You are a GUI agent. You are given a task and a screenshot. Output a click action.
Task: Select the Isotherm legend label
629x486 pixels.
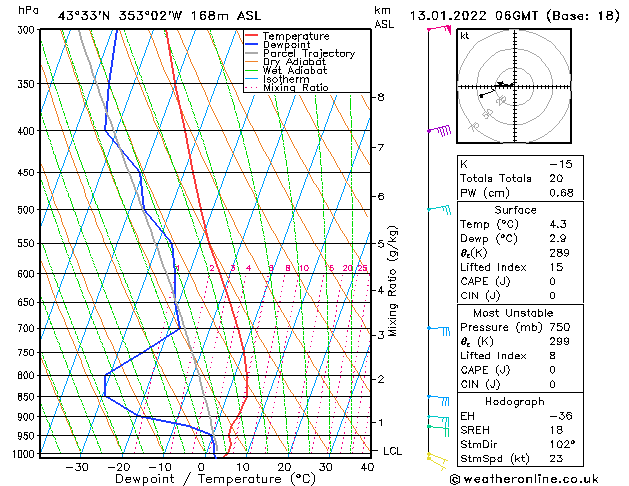(x=286, y=79)
